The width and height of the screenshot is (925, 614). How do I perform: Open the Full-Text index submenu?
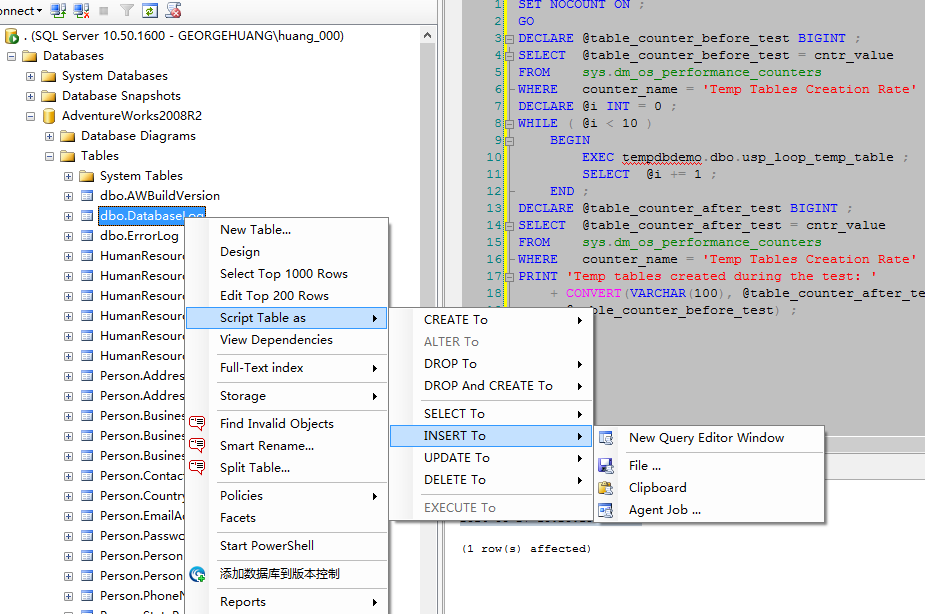(287, 368)
